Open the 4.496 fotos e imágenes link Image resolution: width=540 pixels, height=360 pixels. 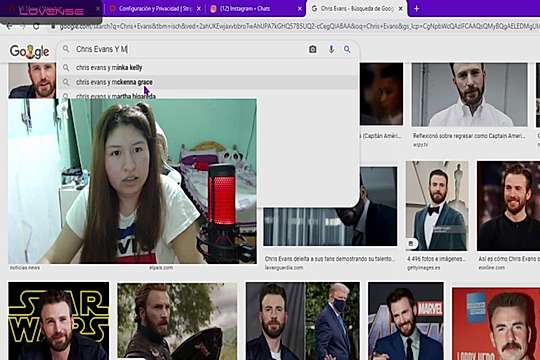coord(436,259)
